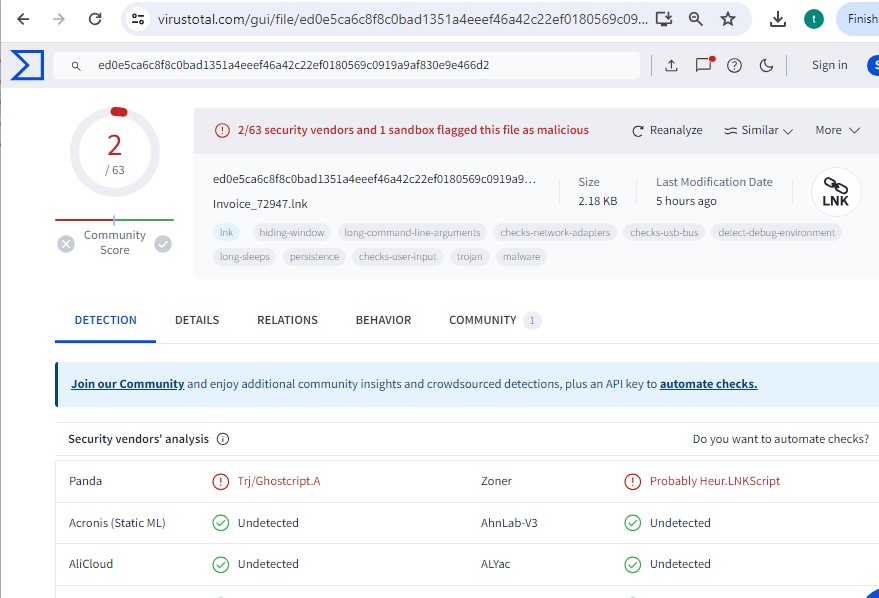Click the security vendors' analysis info icon
Viewport: 879px width, 598px height.
[x=223, y=439]
